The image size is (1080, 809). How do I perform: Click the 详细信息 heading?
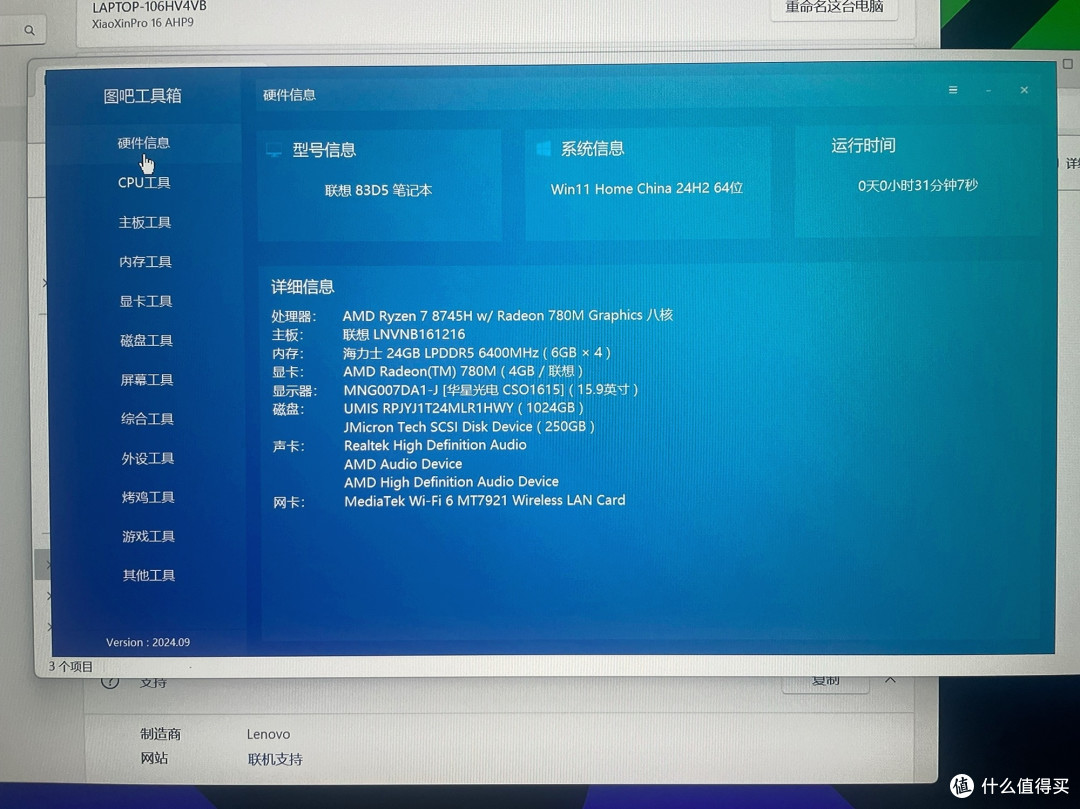pos(302,287)
